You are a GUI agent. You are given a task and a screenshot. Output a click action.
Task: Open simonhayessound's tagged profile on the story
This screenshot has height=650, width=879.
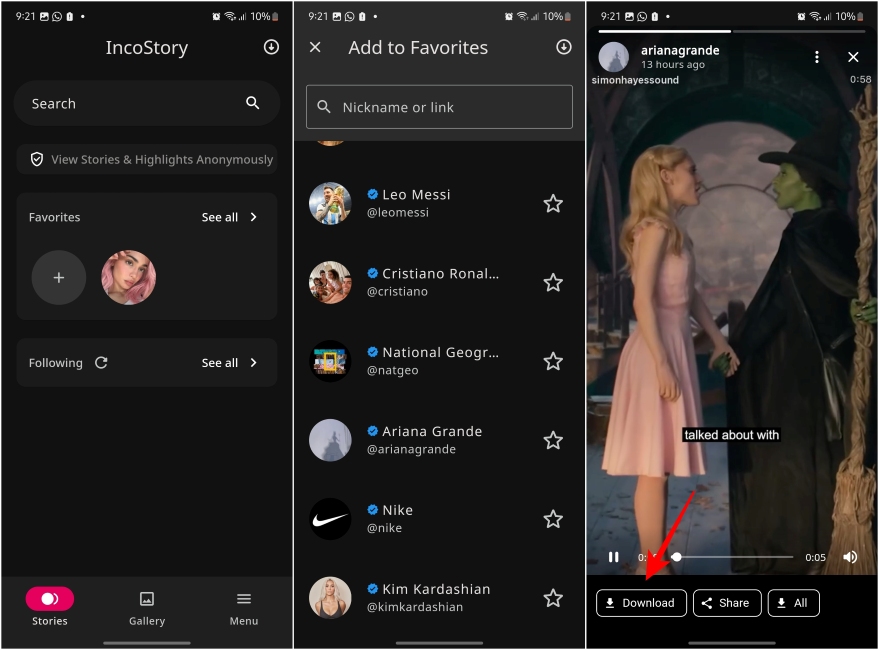(633, 78)
